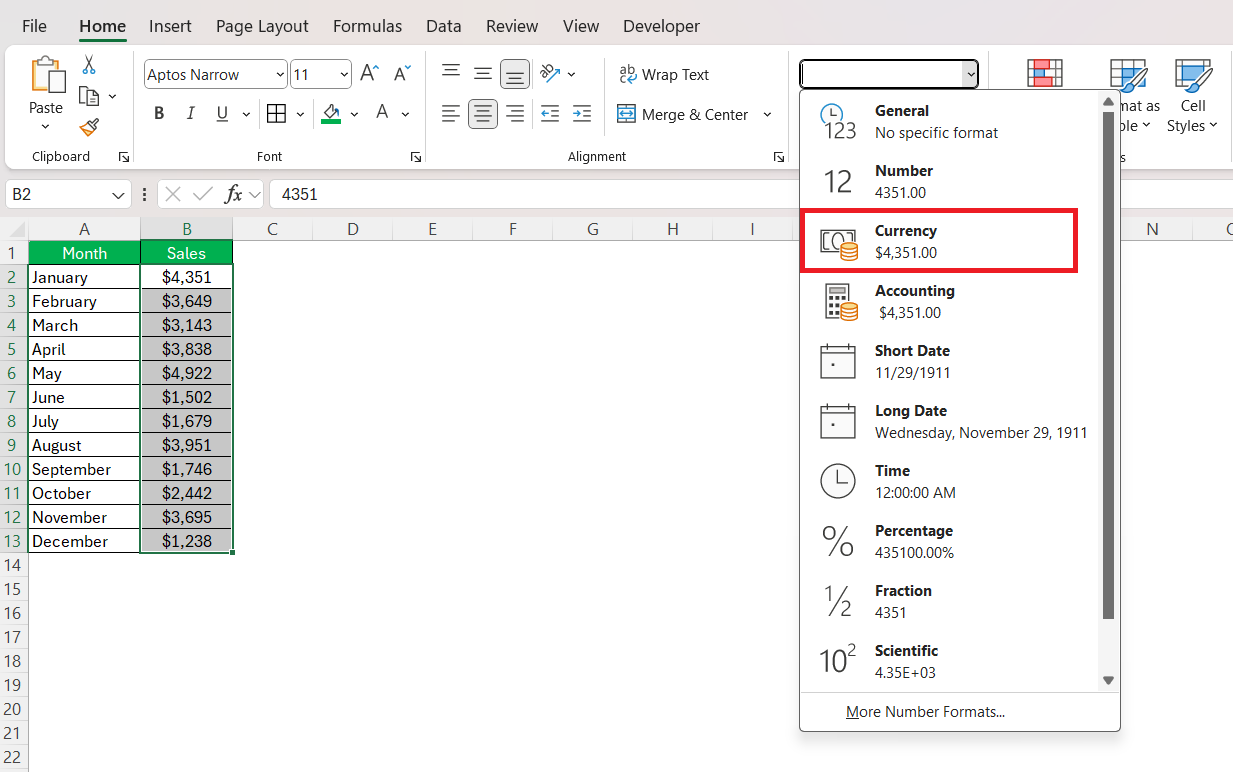This screenshot has height=772, width=1233.
Task: Click Decrease Indent icon
Action: (550, 114)
